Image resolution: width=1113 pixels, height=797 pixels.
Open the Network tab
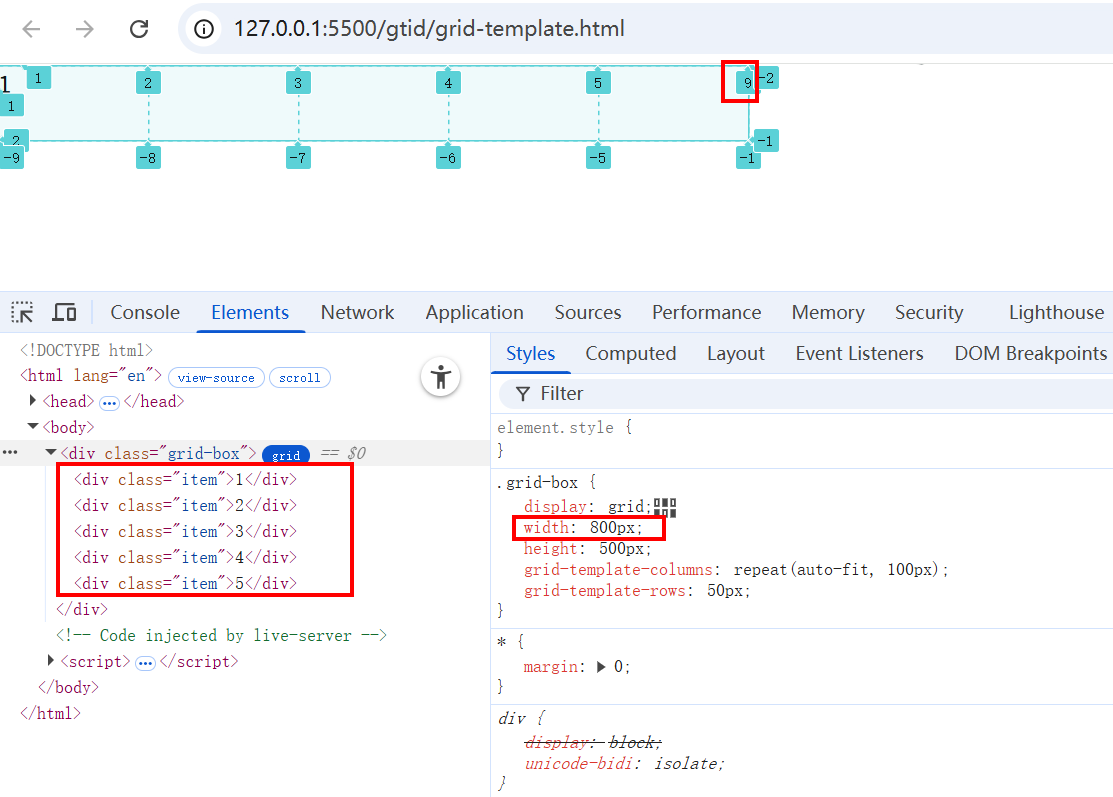357,312
